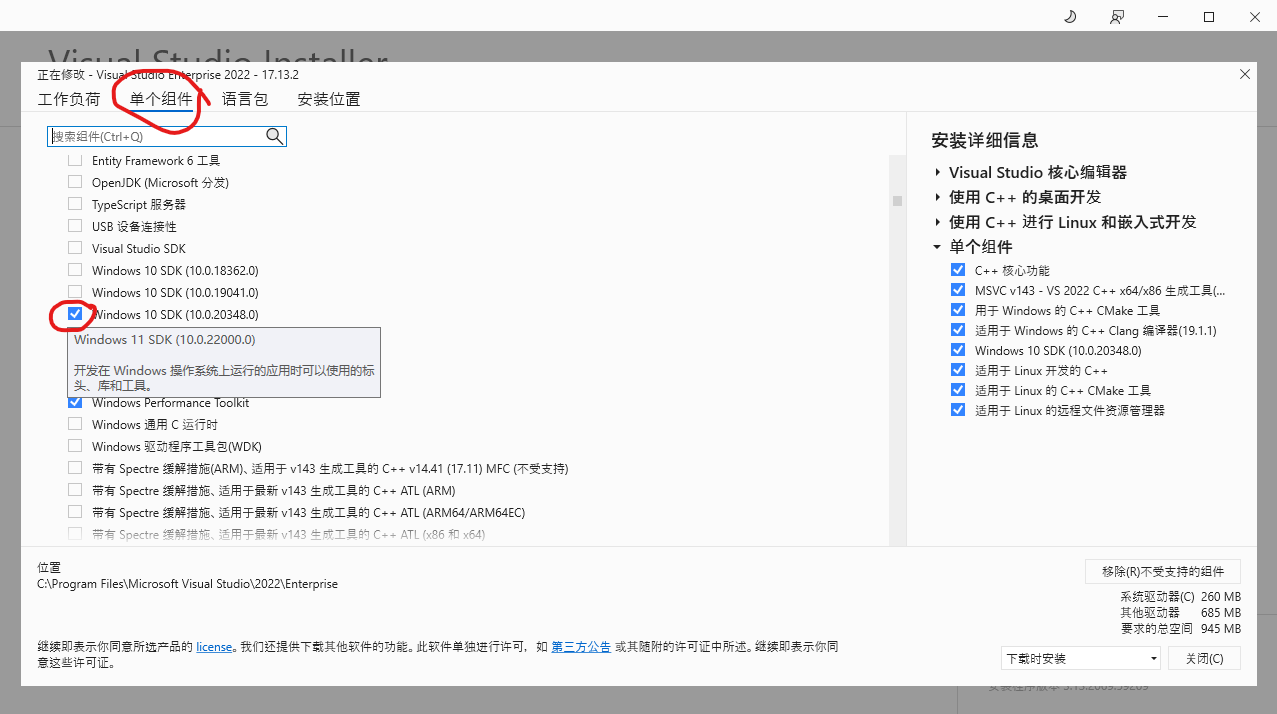Open the 下载时安装 dropdown
The width and height of the screenshot is (1277, 714).
[x=1080, y=659]
